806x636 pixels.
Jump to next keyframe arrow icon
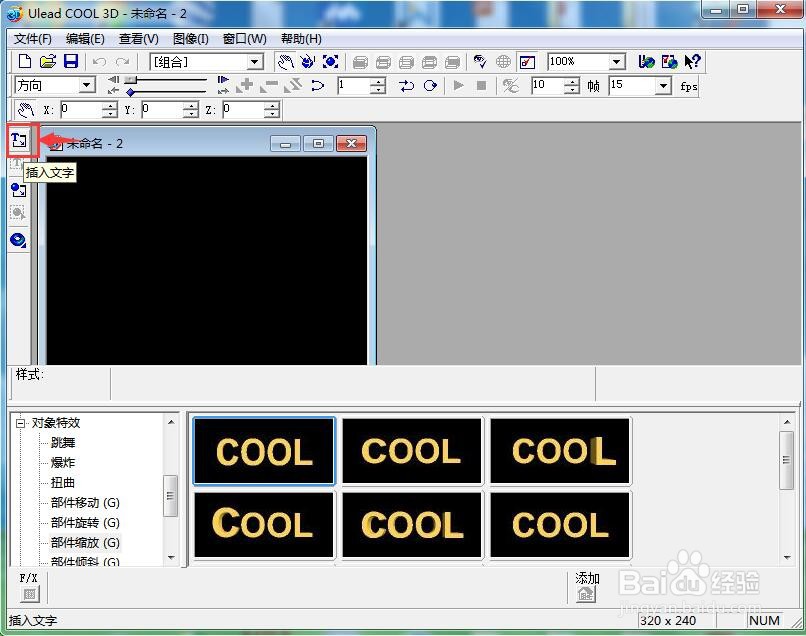[223, 79]
